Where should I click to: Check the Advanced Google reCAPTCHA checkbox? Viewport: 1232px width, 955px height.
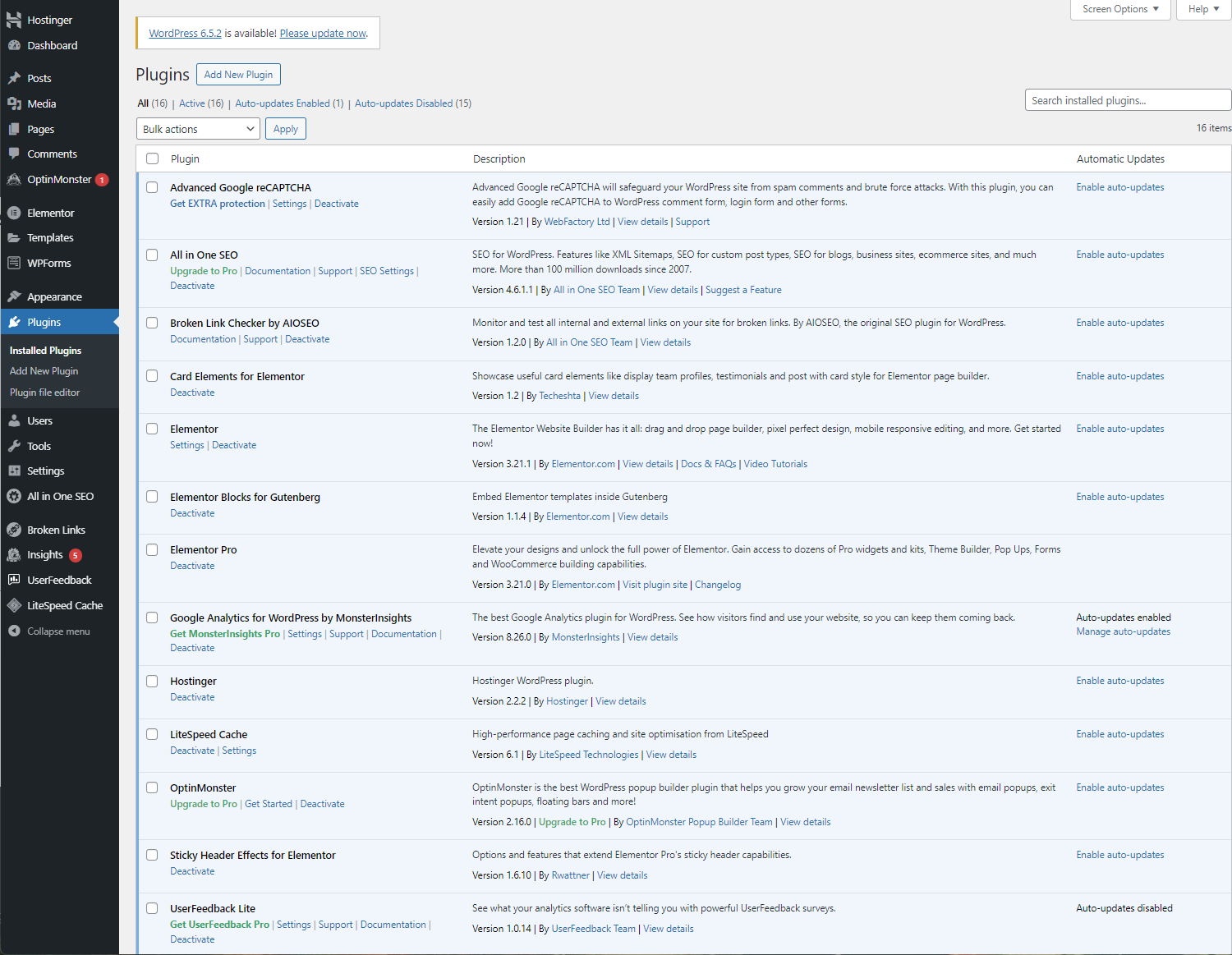point(152,187)
